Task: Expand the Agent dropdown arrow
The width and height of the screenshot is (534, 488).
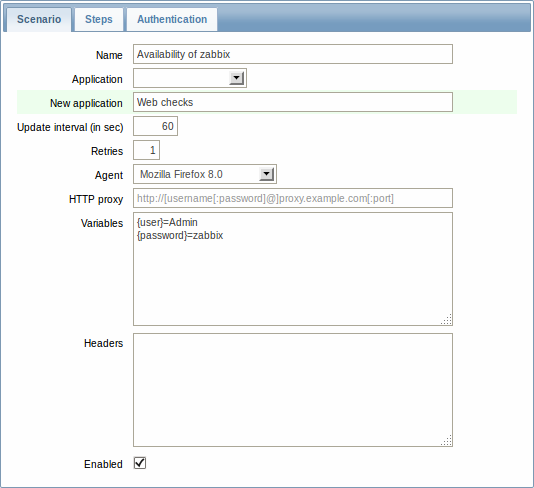Action: [x=266, y=174]
